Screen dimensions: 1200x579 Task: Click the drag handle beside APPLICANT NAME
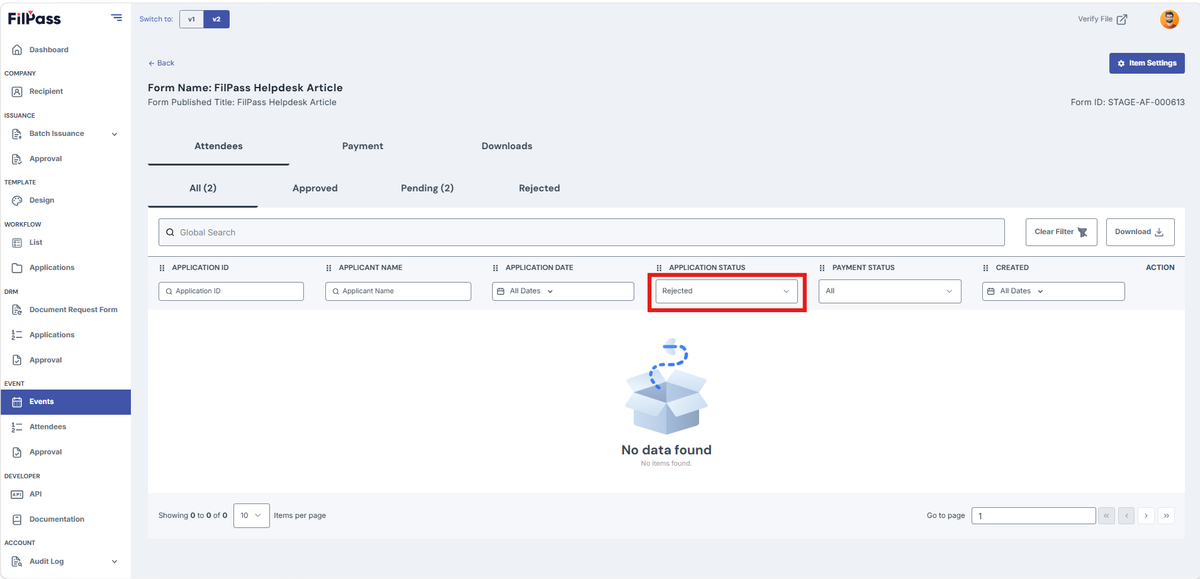[329, 268]
